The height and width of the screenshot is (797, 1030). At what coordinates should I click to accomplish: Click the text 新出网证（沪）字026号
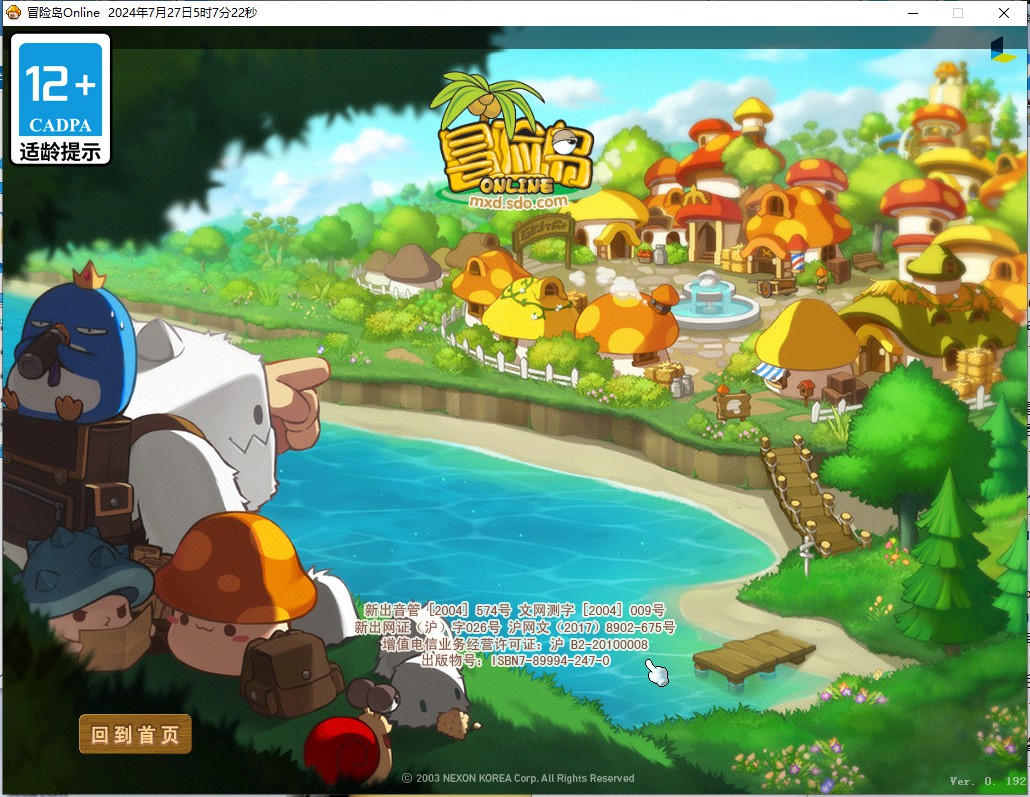(427, 627)
